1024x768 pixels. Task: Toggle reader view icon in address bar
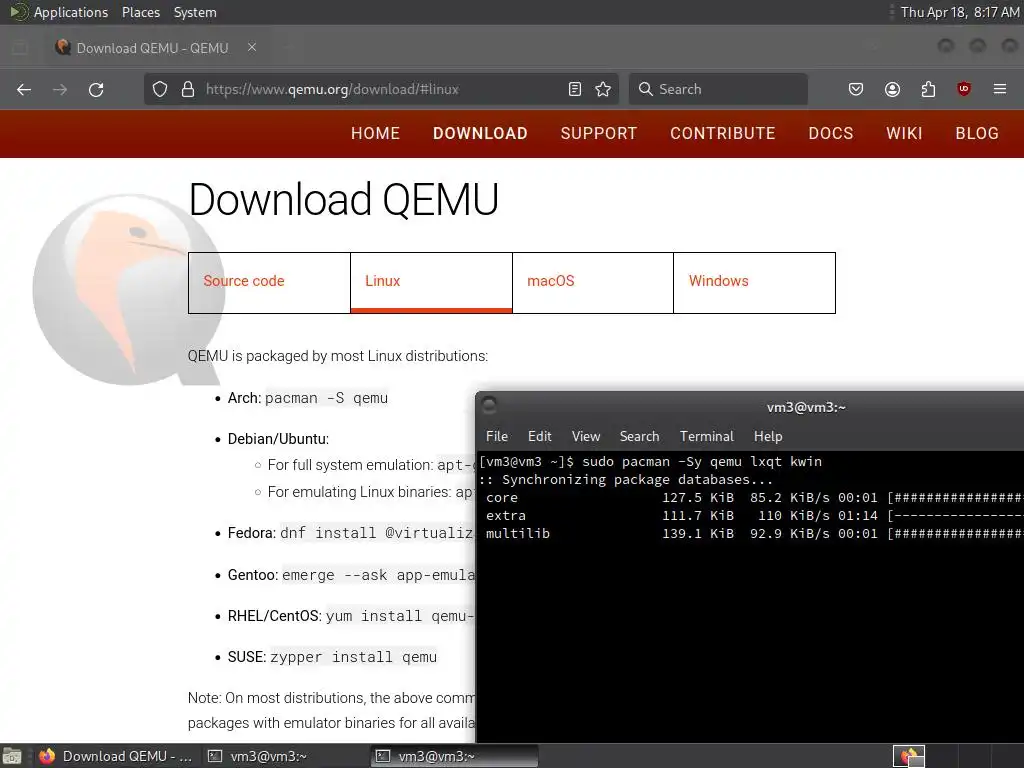point(575,89)
